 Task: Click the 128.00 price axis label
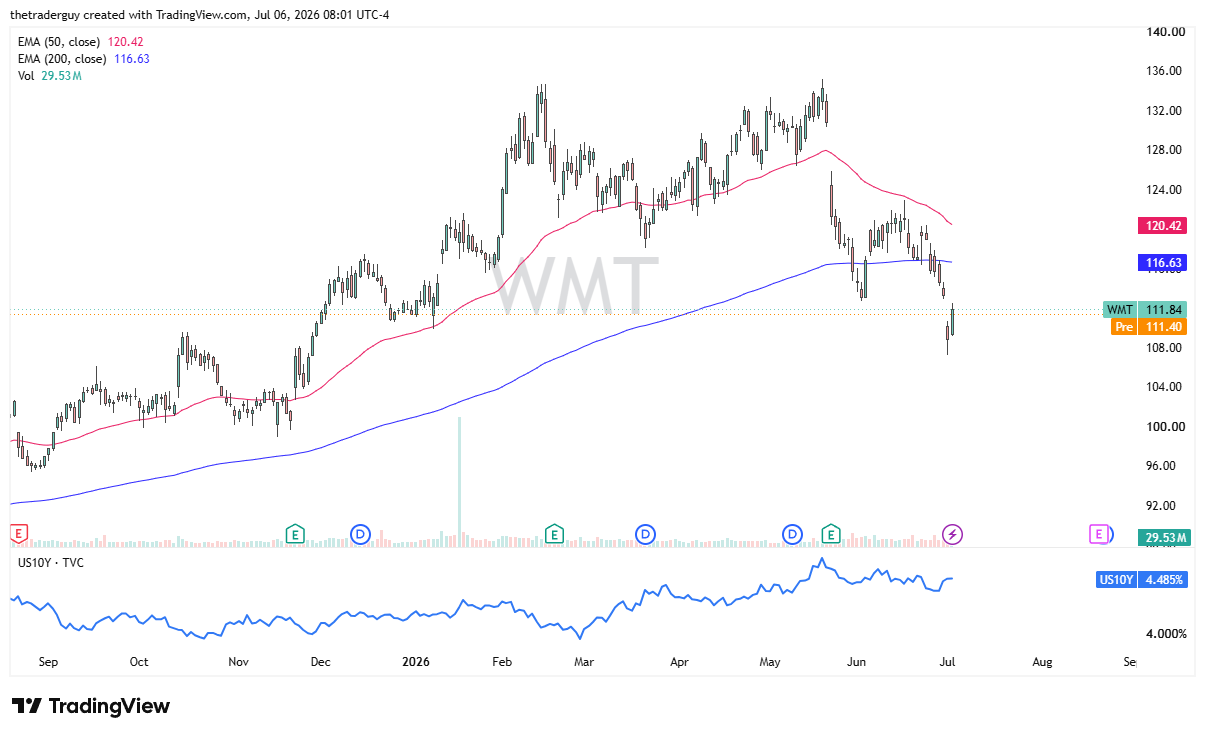1165,150
